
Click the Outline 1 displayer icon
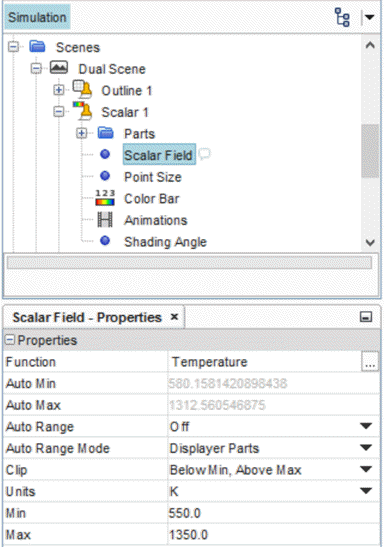[x=82, y=89]
